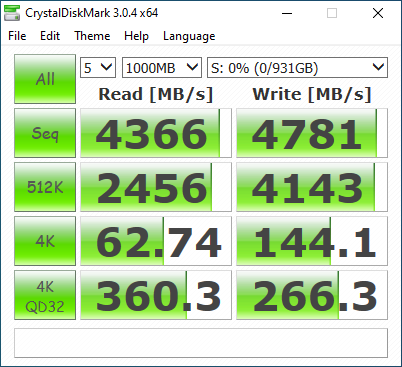
Task: Click the 512K write result 4143
Action: point(312,187)
